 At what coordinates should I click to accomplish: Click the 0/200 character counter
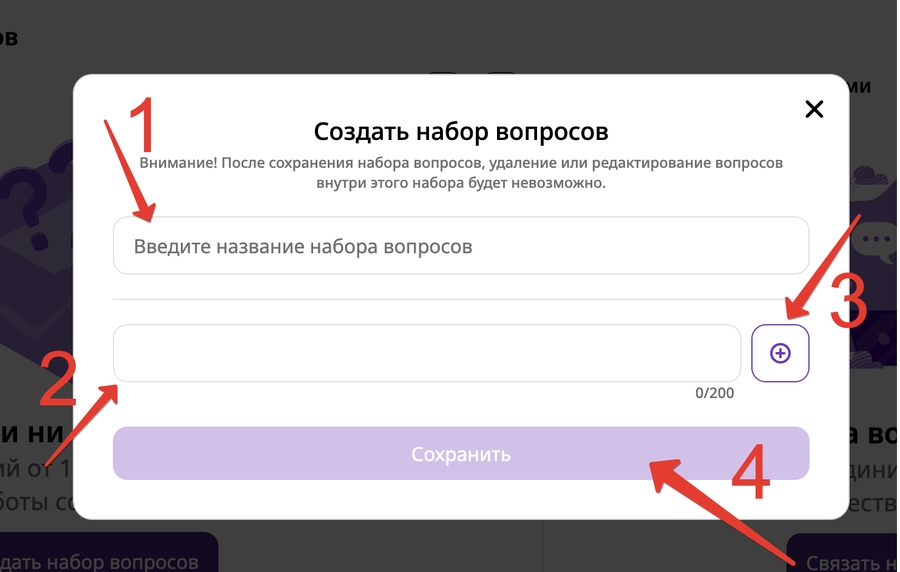714,393
